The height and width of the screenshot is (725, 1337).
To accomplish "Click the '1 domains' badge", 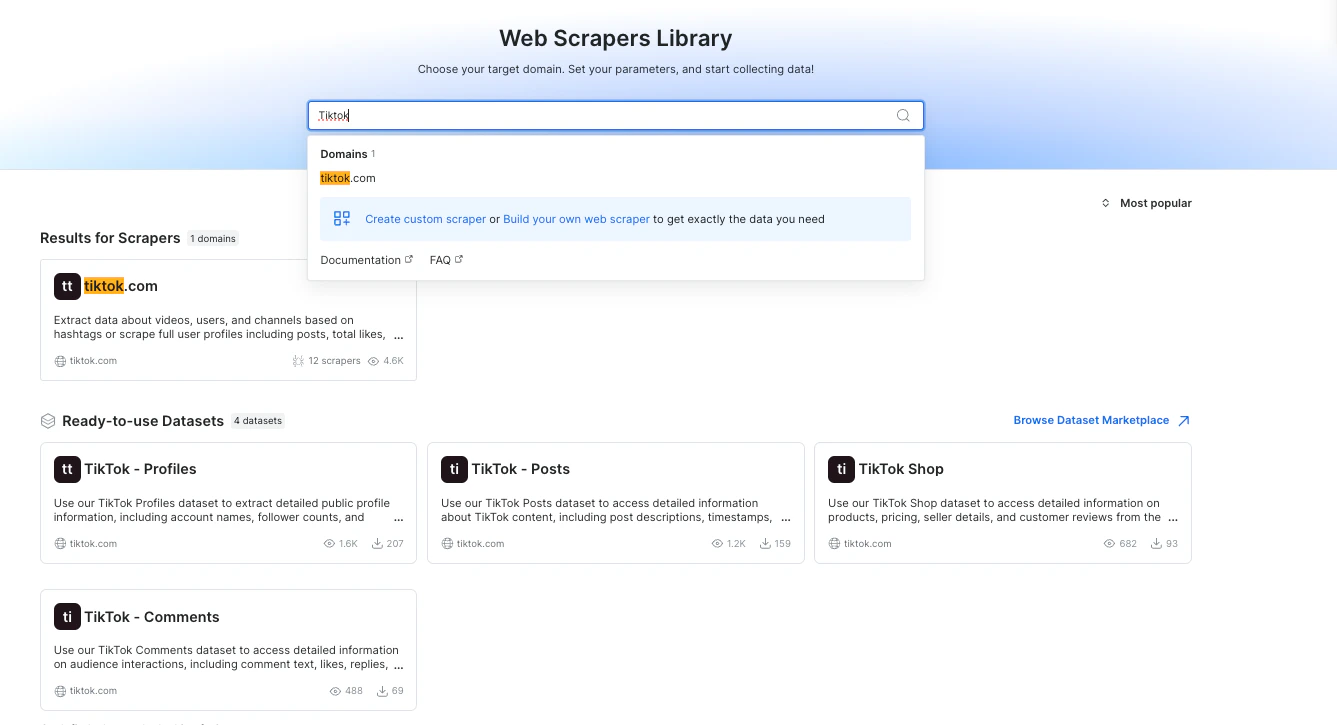I will click(x=212, y=238).
